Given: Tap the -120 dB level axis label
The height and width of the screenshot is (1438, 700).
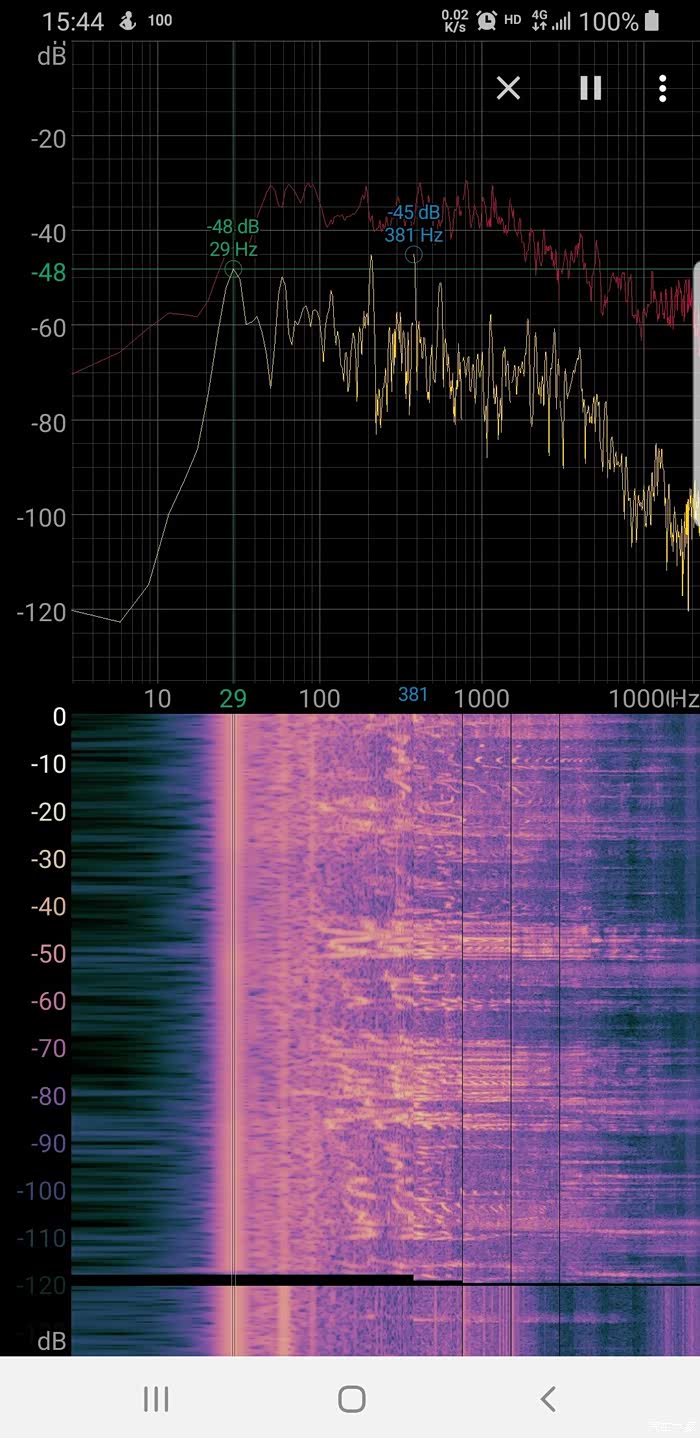Looking at the screenshot, I should coord(42,611).
